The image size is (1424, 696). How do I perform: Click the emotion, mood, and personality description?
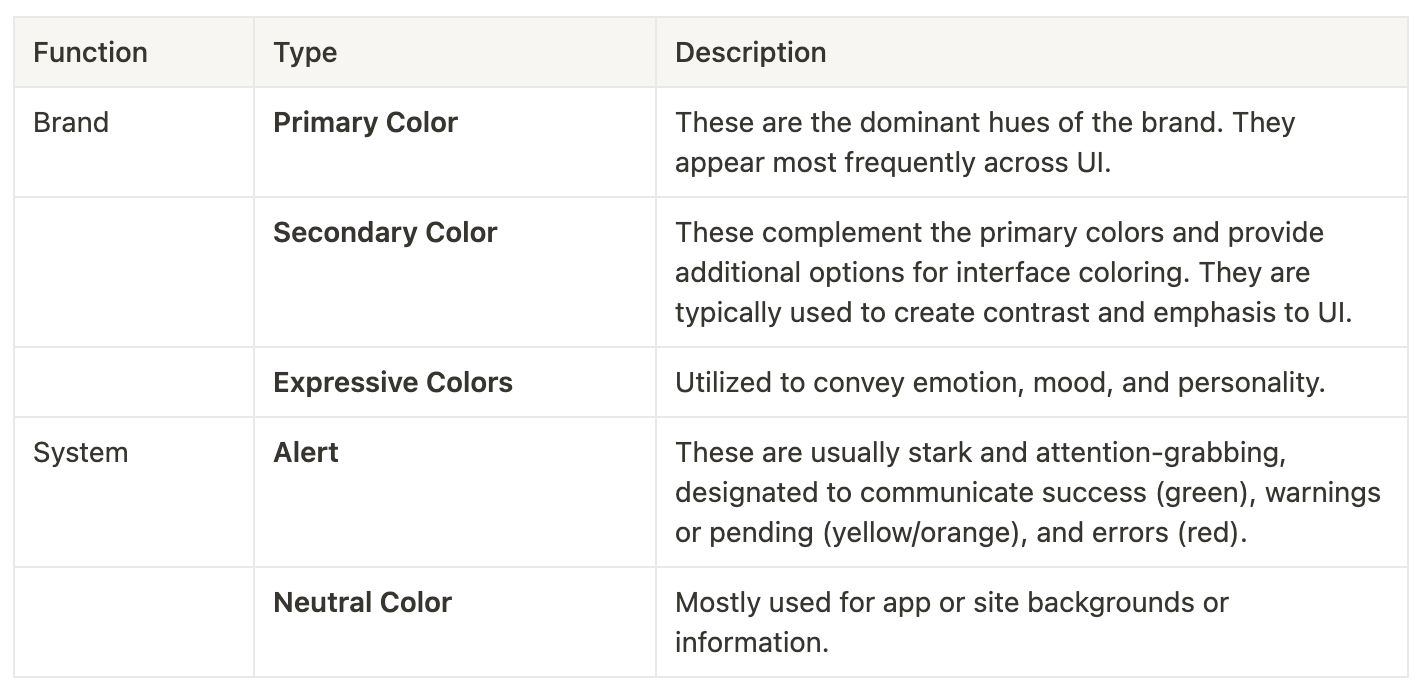(1000, 382)
